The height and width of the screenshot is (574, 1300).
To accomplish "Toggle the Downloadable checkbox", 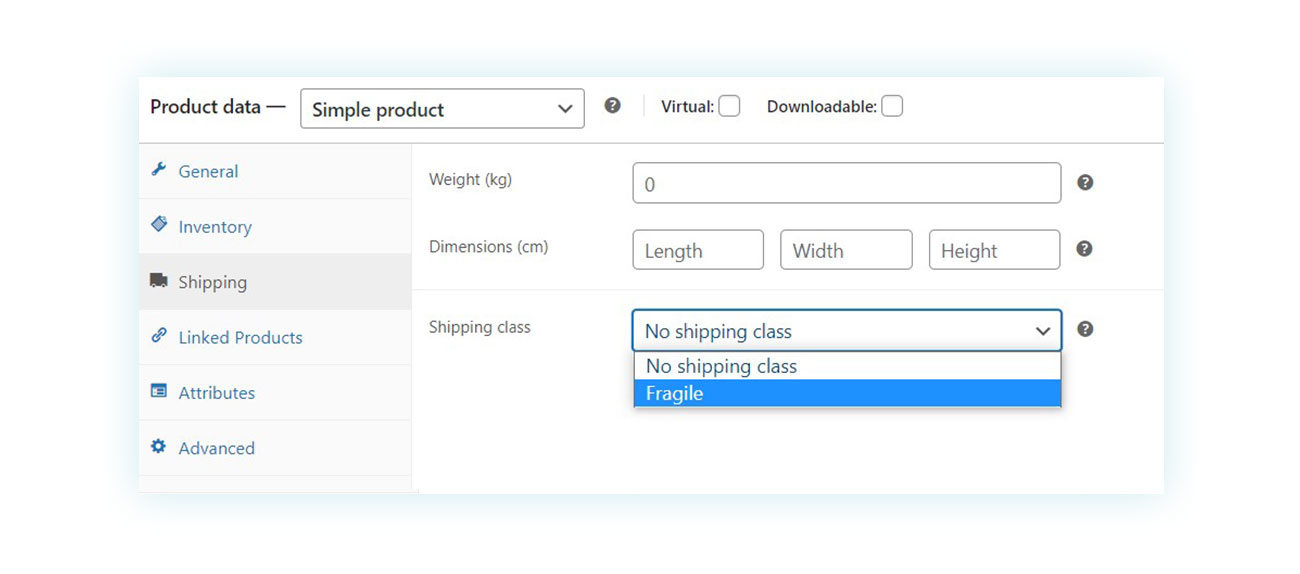I will pyautogui.click(x=892, y=106).
